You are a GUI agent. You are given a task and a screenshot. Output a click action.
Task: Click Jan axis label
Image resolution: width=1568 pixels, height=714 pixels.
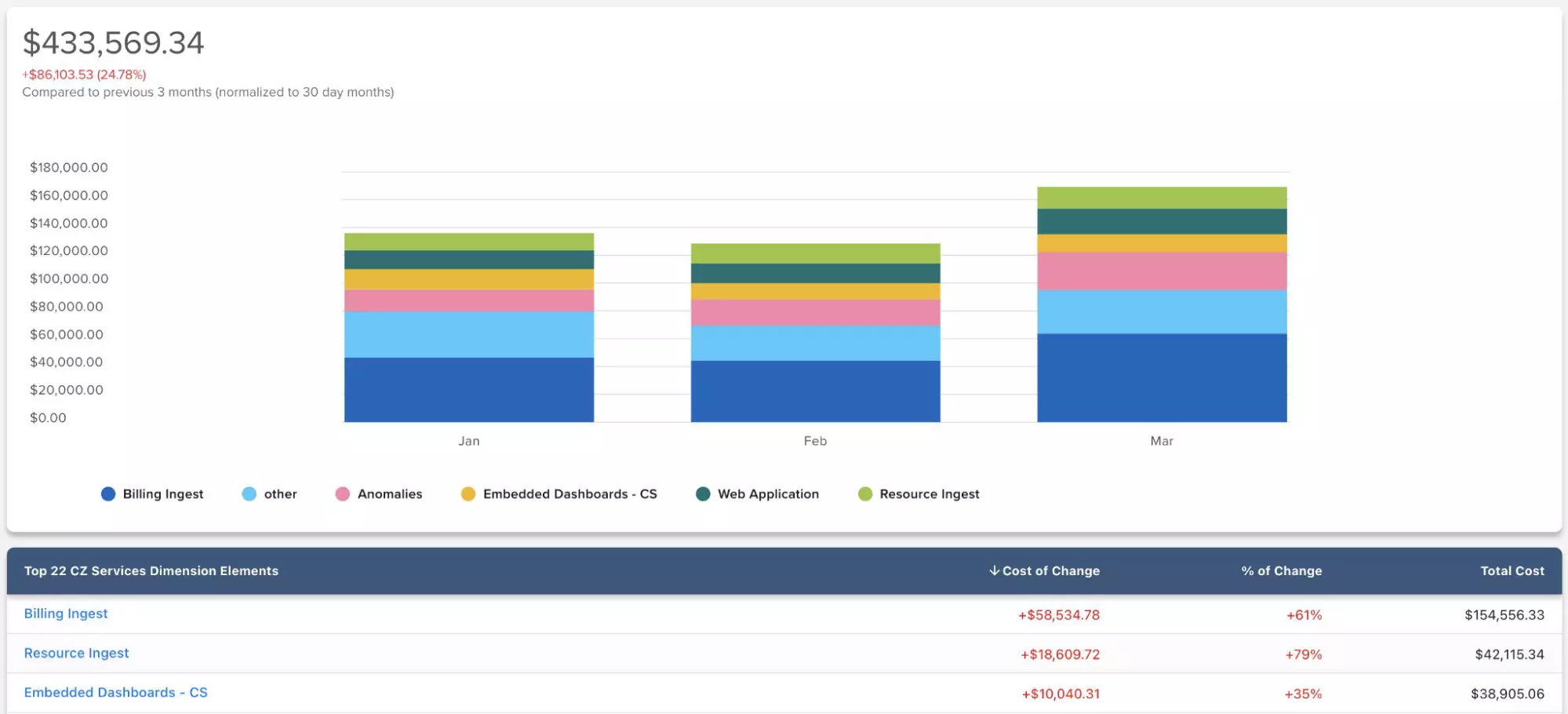point(469,441)
